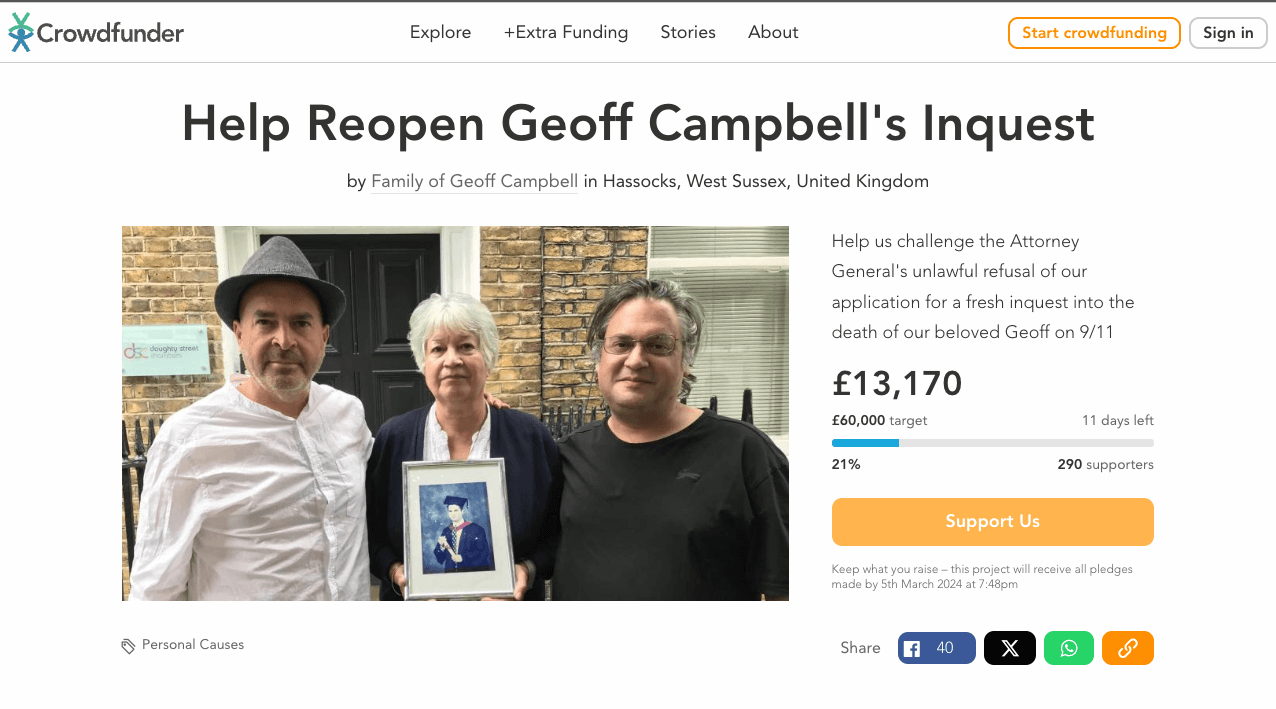Click the Sign in button
The width and height of the screenshot is (1276, 709).
click(1228, 33)
